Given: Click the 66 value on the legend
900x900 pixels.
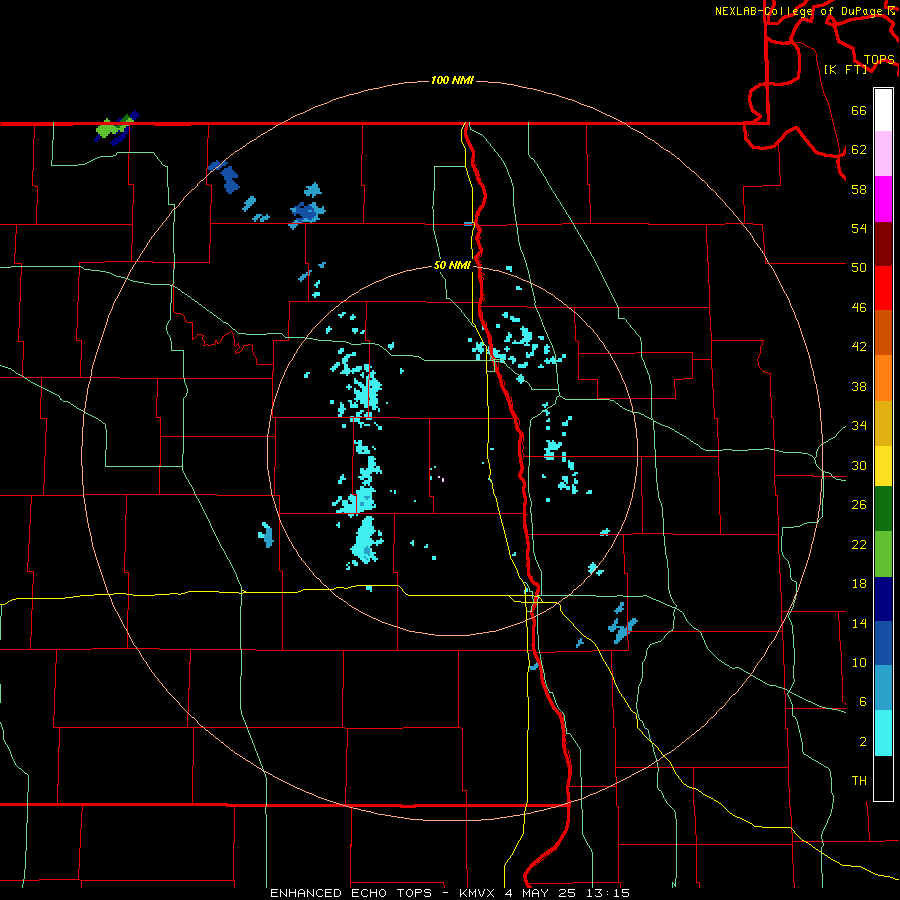Looking at the screenshot, I should pos(859,110).
